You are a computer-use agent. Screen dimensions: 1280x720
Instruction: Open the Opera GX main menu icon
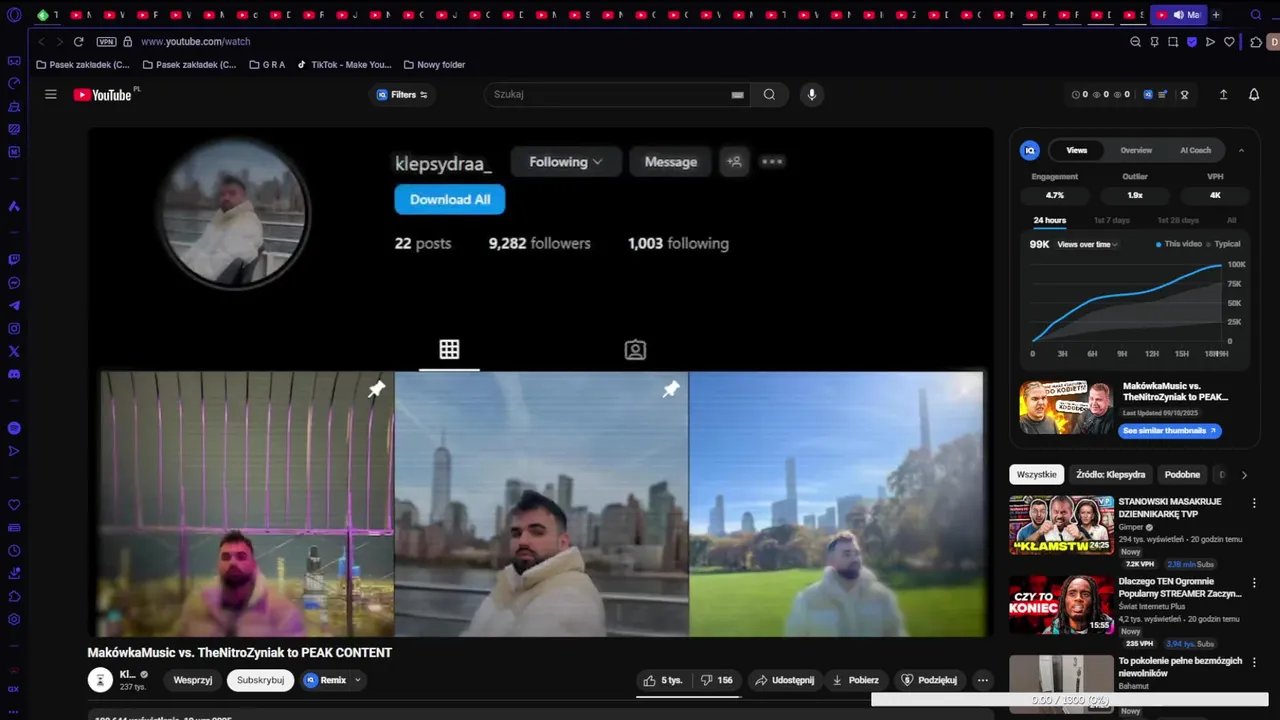[x=14, y=15]
